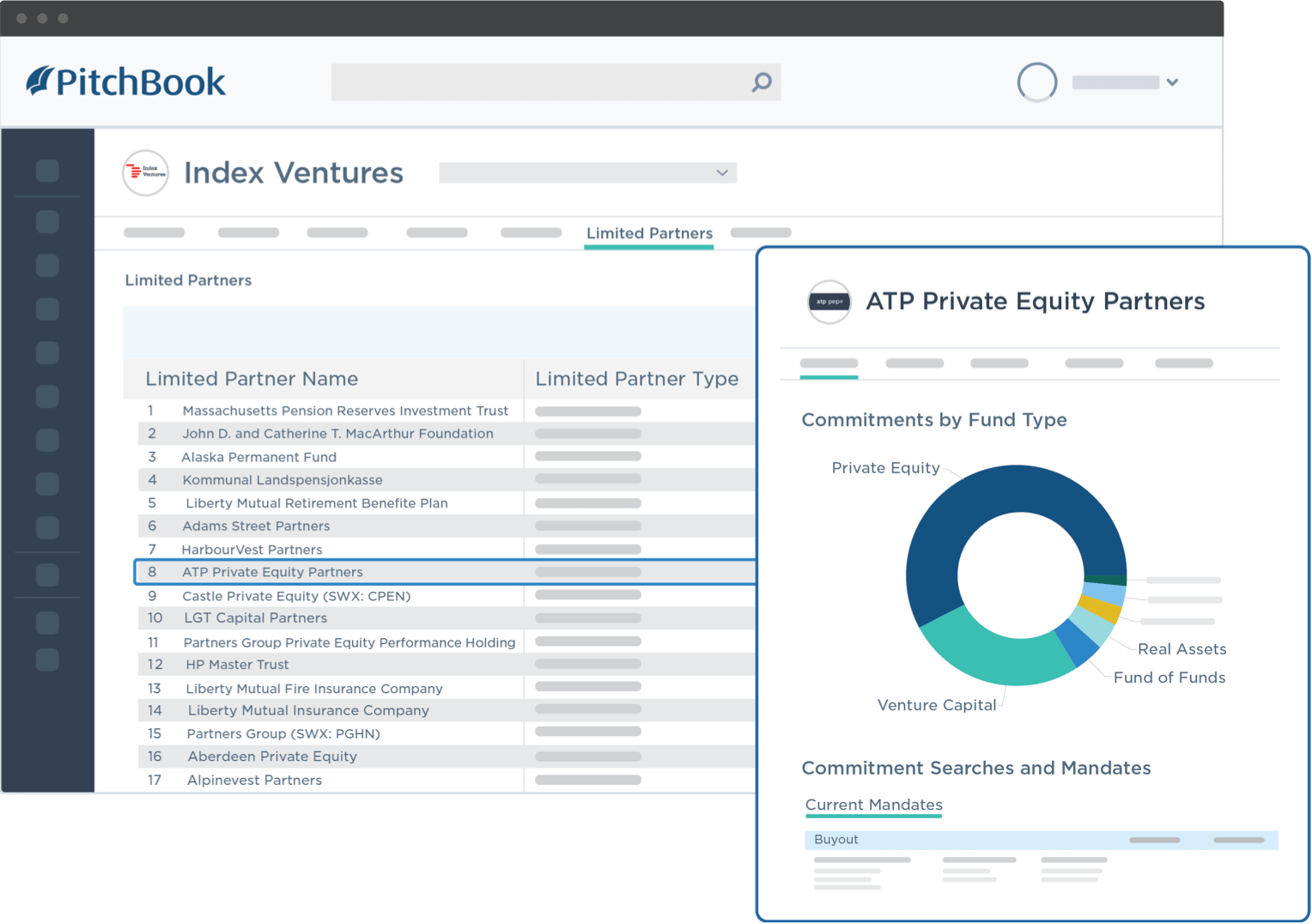Select Castle Private Equity (SWX: CPEN)
Screen dimensions: 1312x924
point(296,596)
